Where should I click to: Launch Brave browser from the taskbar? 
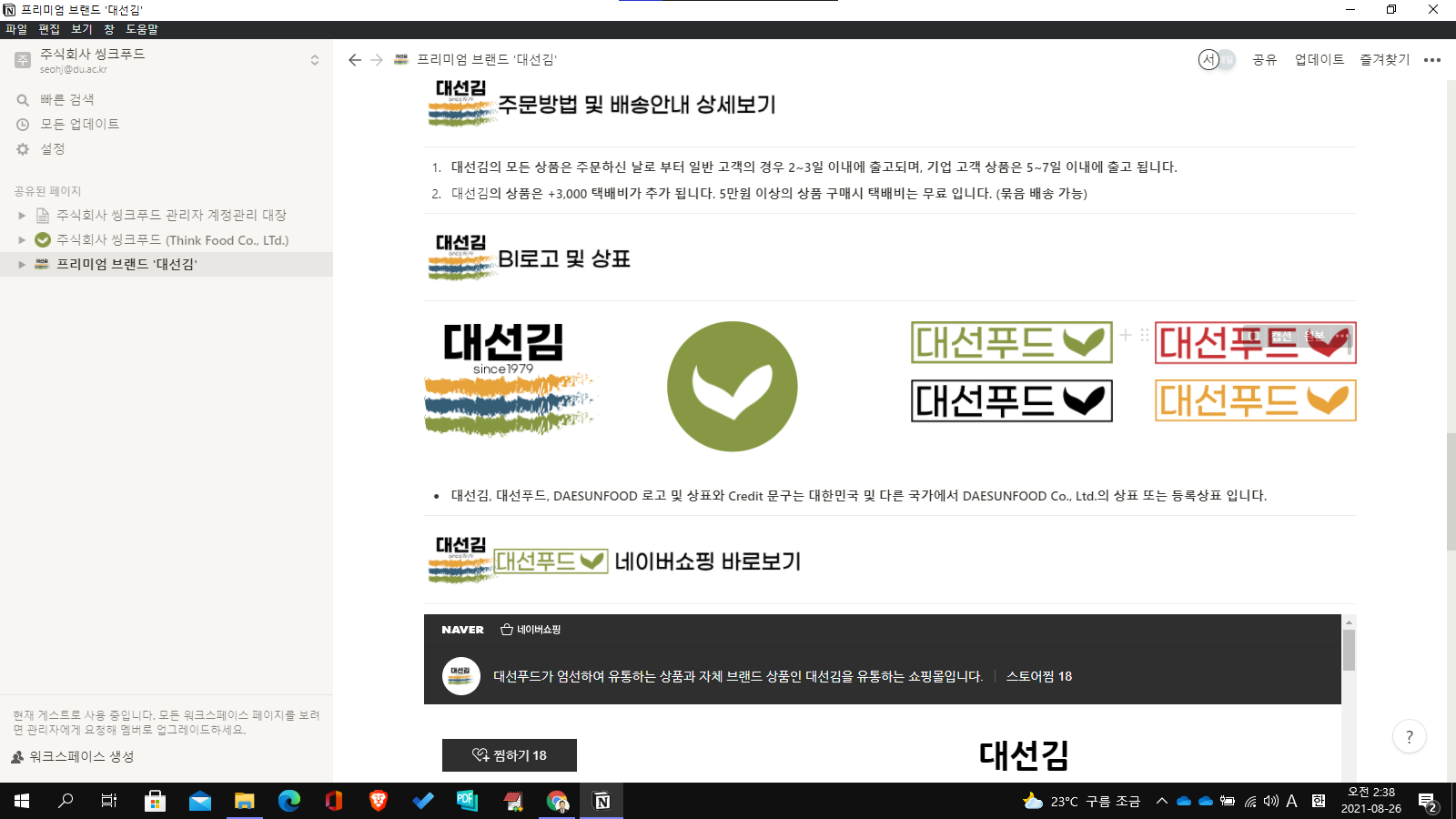click(x=378, y=801)
